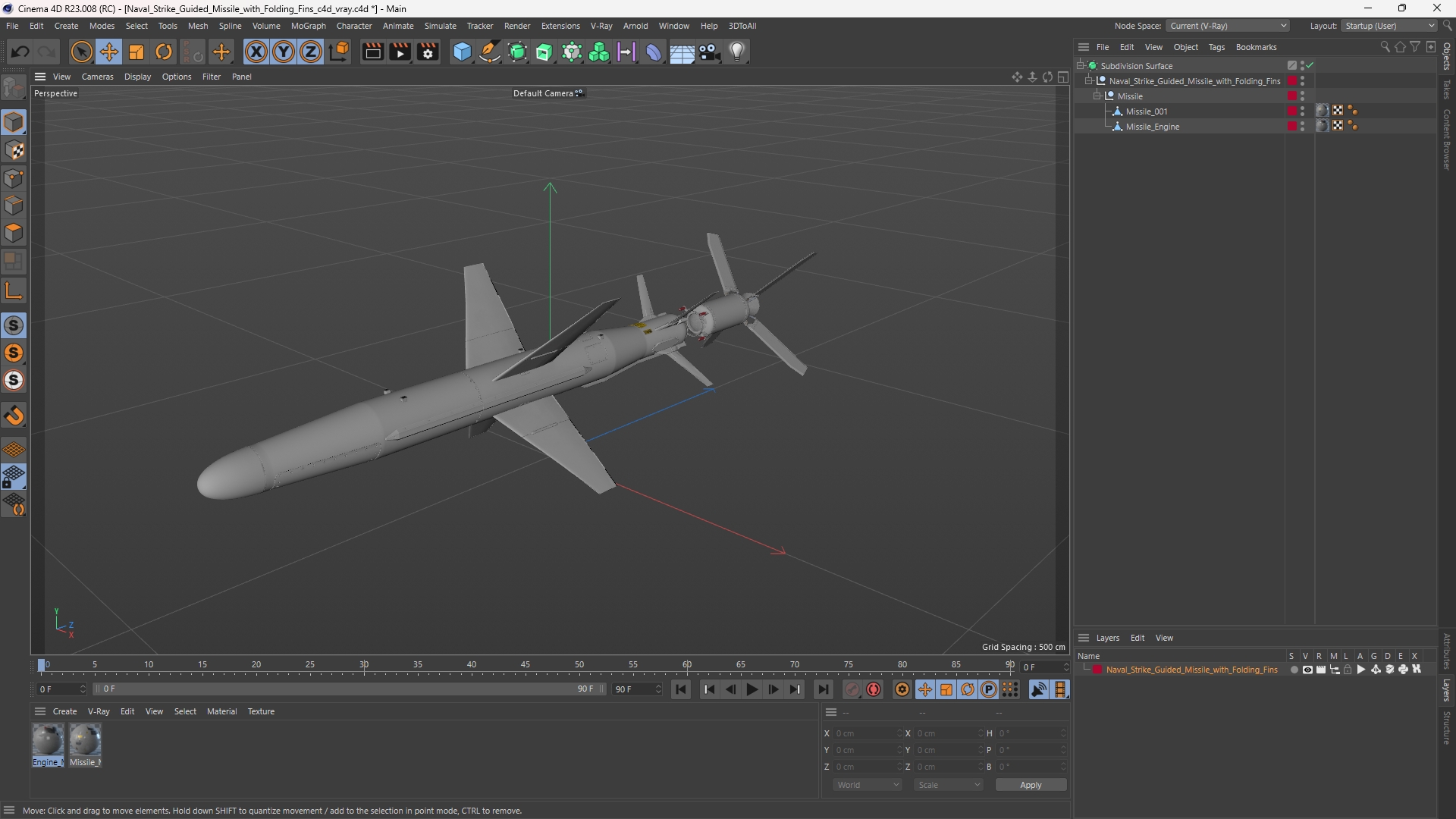Toggle Missile_001 visibility dots
1456x819 pixels.
click(x=1303, y=111)
